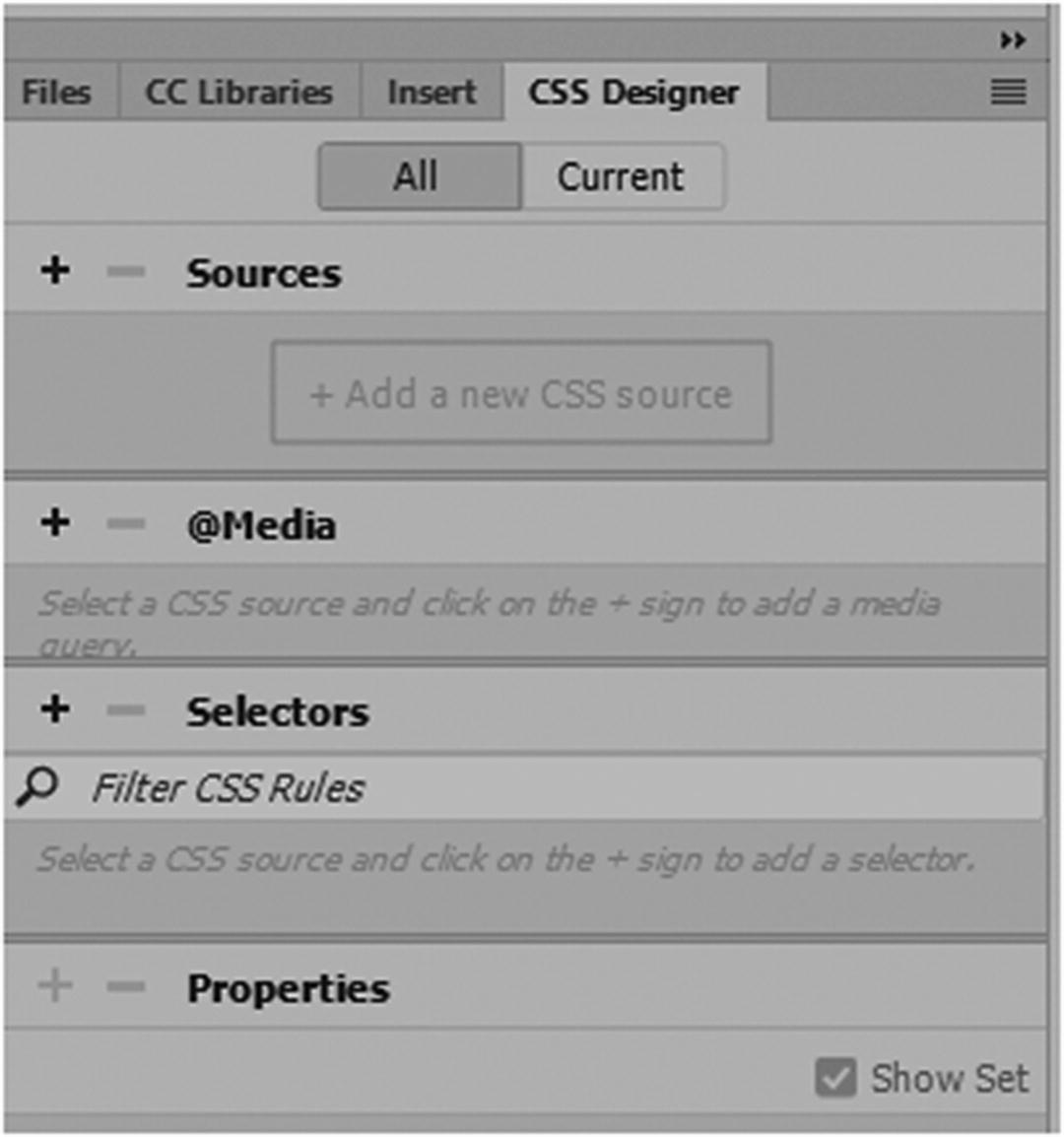Toggle the Show Set checkbox
The height and width of the screenshot is (1137, 1064).
pyautogui.click(x=835, y=1078)
